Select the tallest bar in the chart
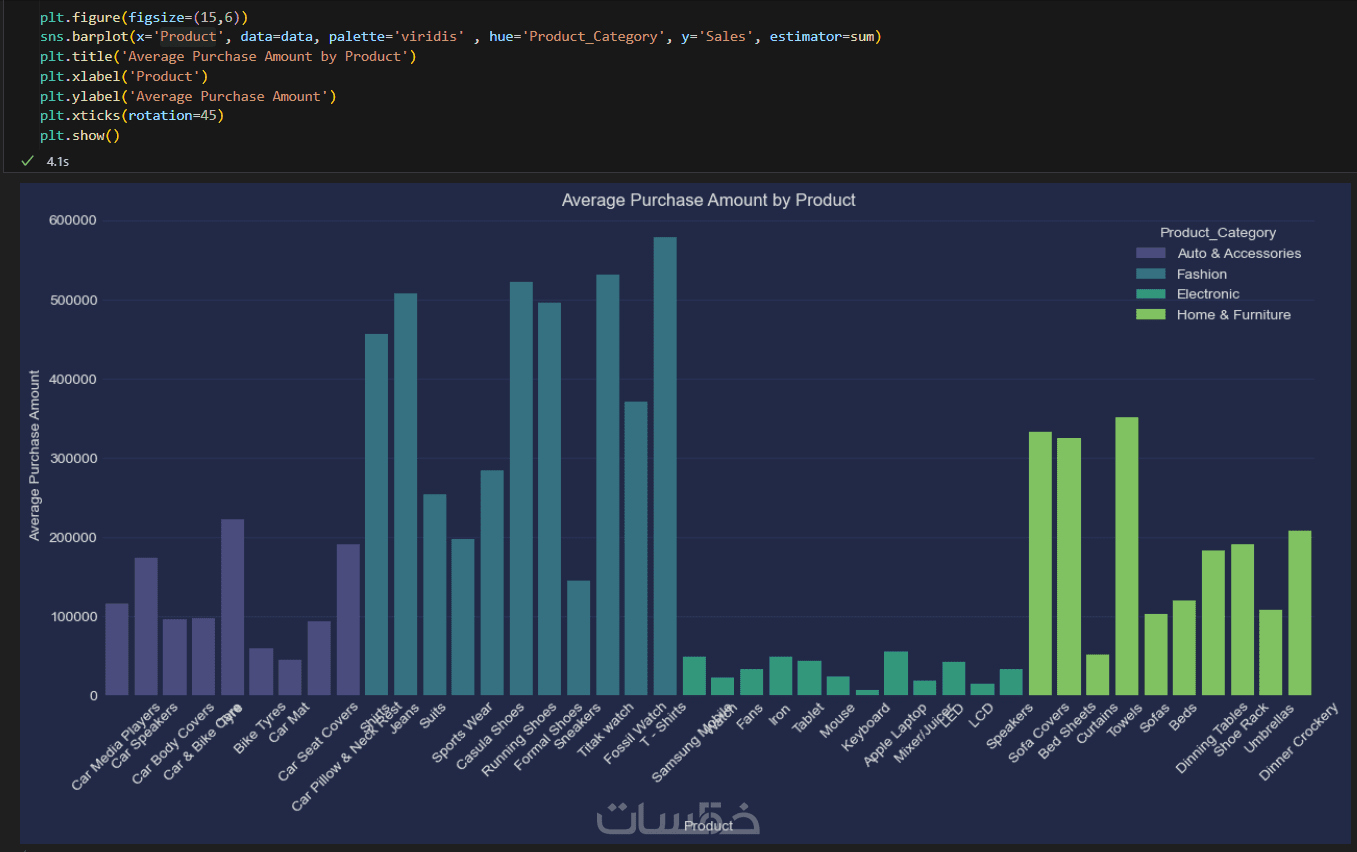Viewport: 1357px width, 852px height. tap(665, 466)
